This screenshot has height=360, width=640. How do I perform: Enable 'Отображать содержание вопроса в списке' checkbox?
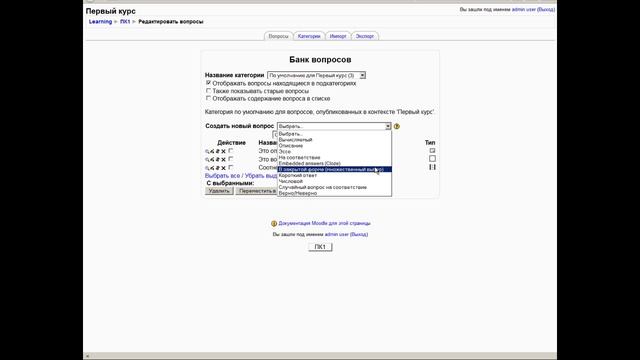tap(208, 98)
